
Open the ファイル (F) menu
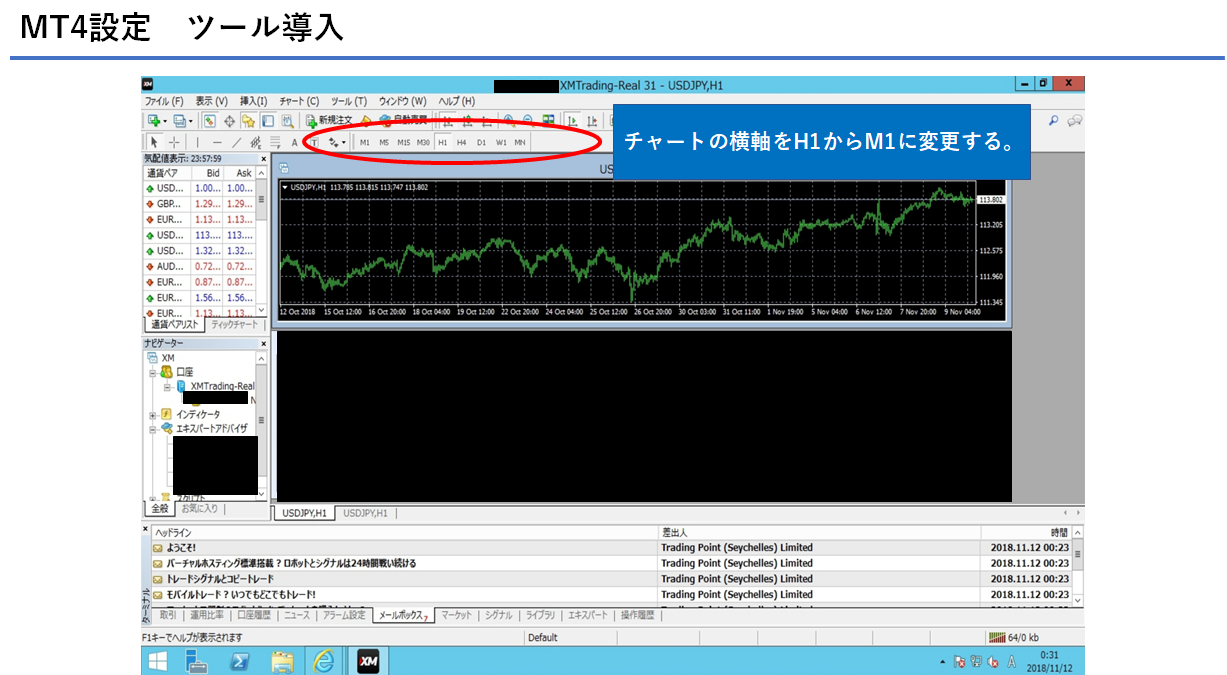pos(164,101)
